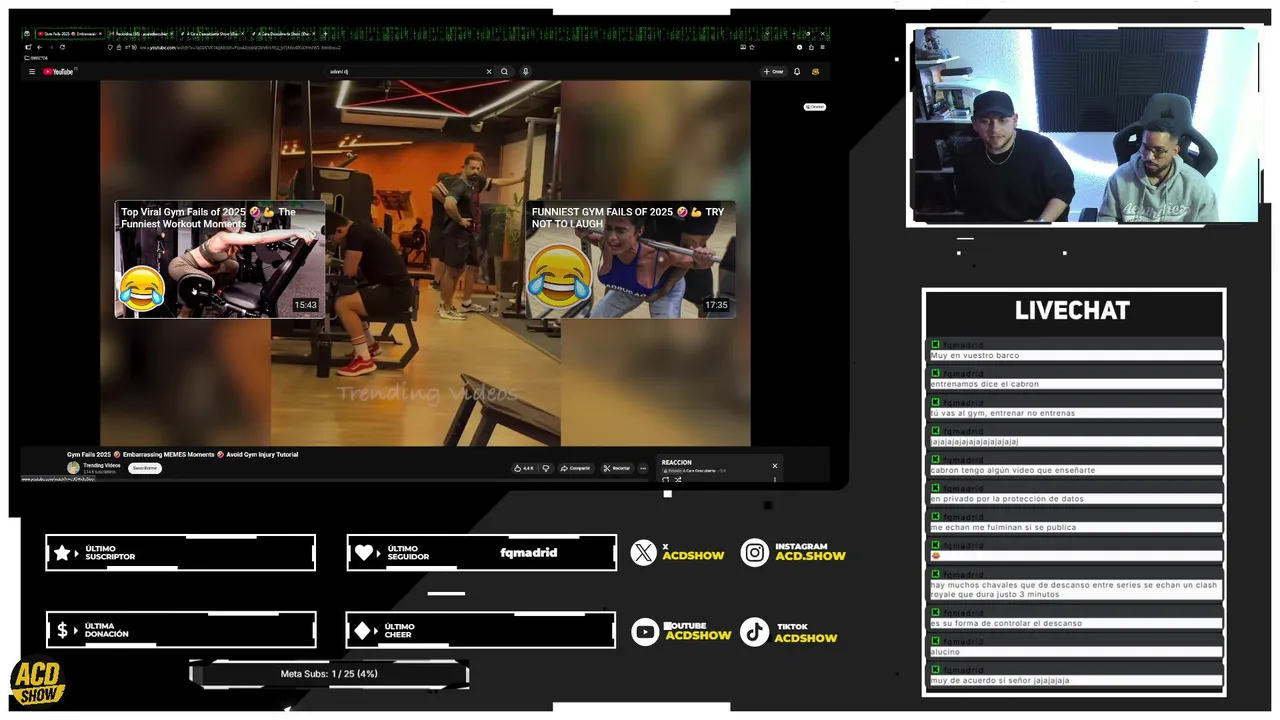The width and height of the screenshot is (1280, 720).
Task: Open the DIRECTOS bookmarks folder
Action: [x=37, y=58]
